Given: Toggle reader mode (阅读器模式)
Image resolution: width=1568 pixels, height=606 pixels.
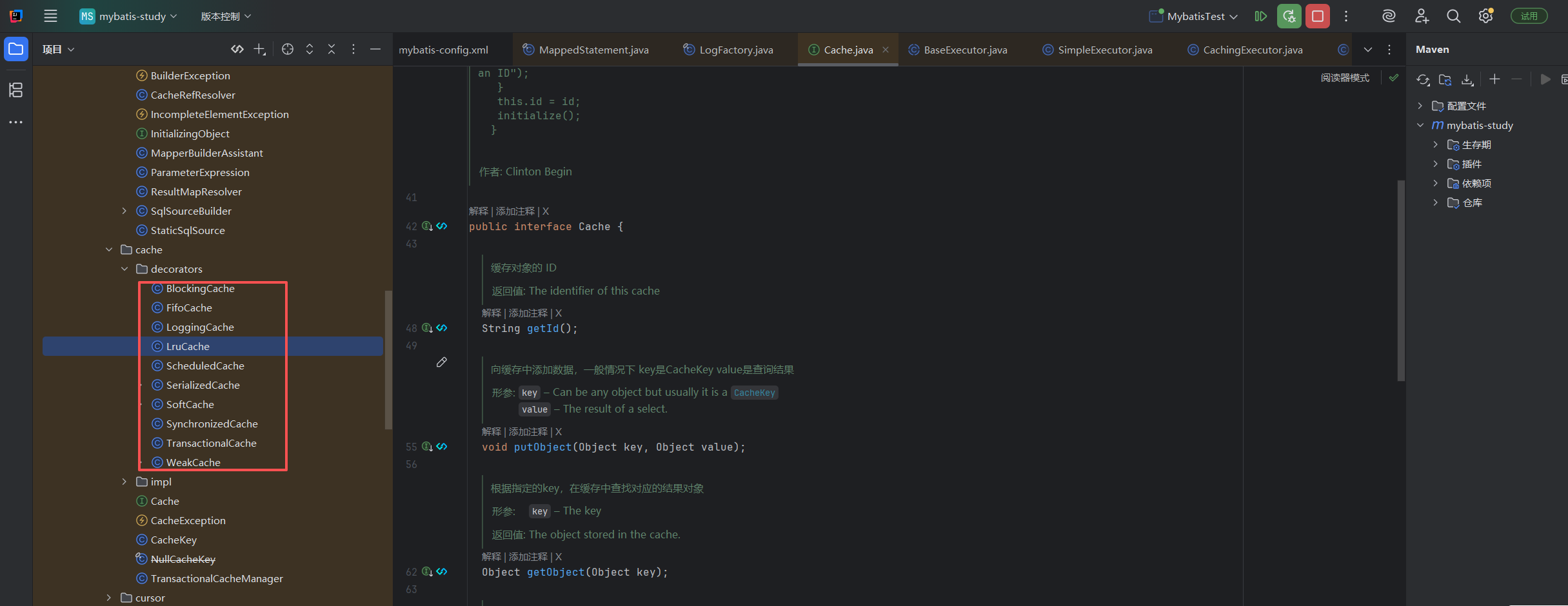Looking at the screenshot, I should click(1345, 77).
